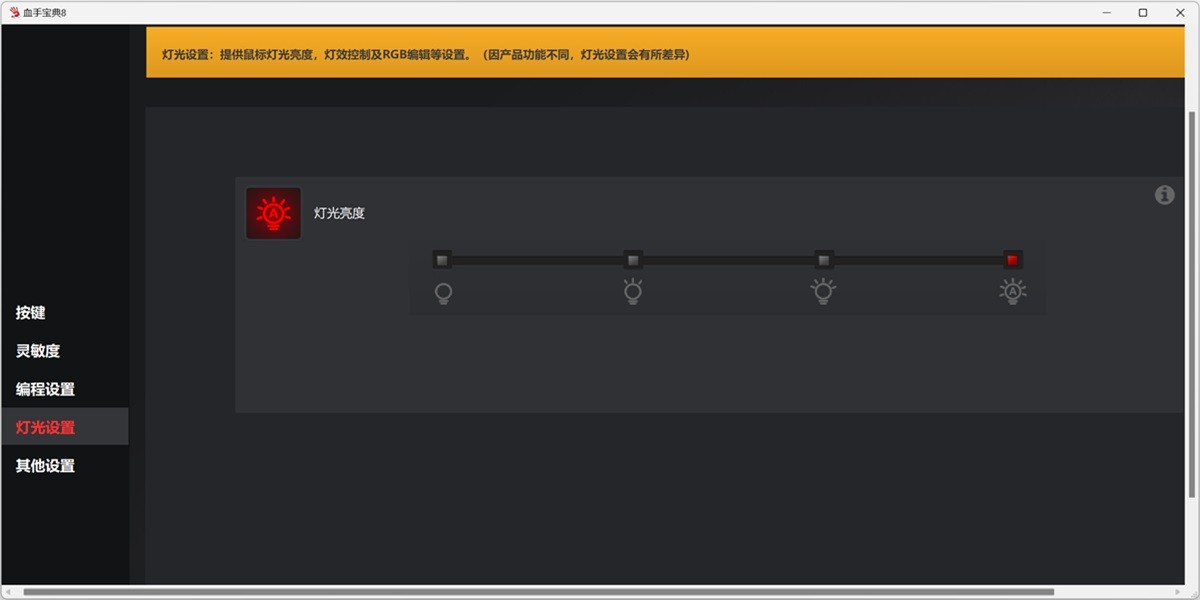1200x600 pixels.
Task: Select the high brightness bulb icon
Action: click(823, 292)
